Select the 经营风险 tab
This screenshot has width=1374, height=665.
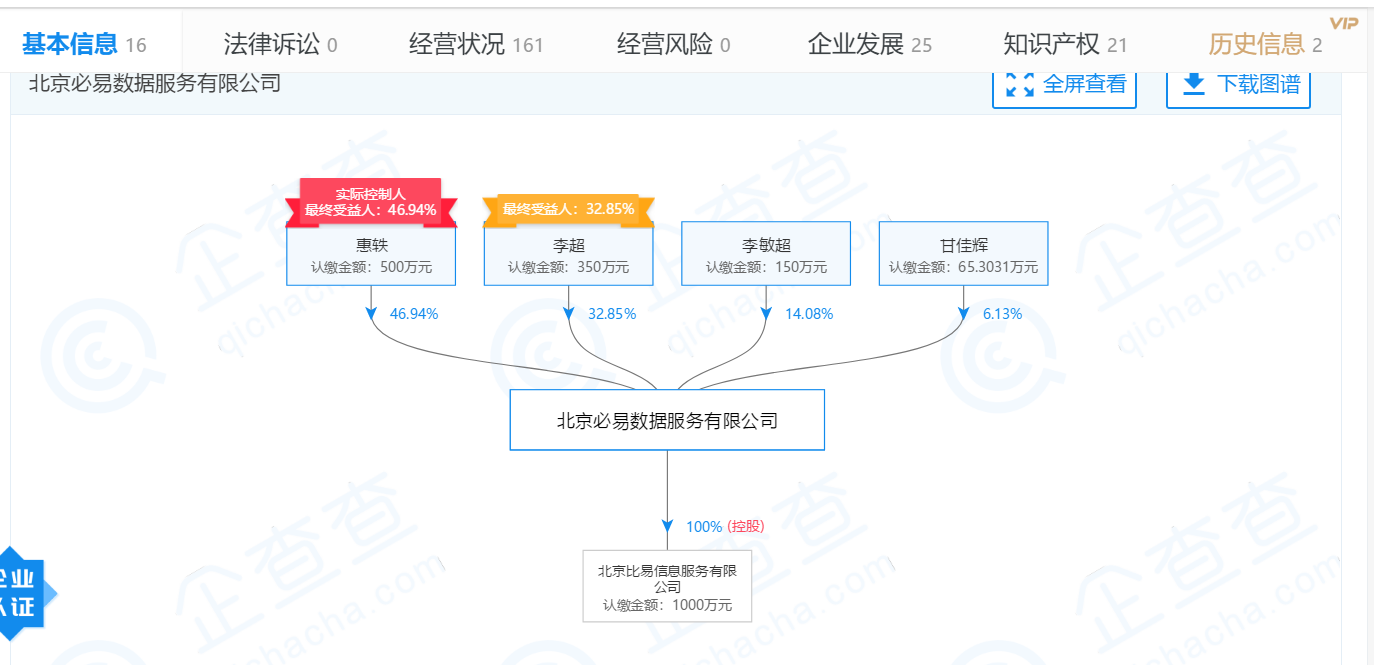(674, 44)
